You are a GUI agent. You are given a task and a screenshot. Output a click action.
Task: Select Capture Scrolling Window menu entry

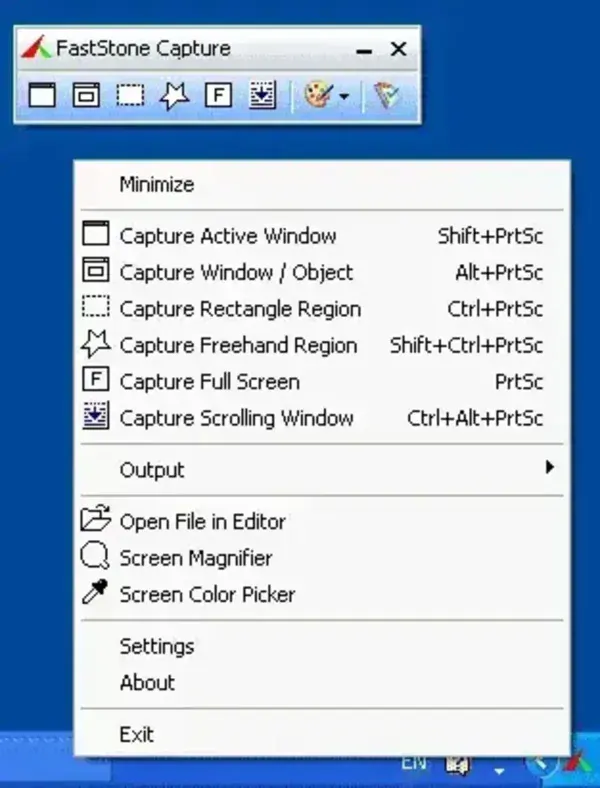tap(322, 418)
